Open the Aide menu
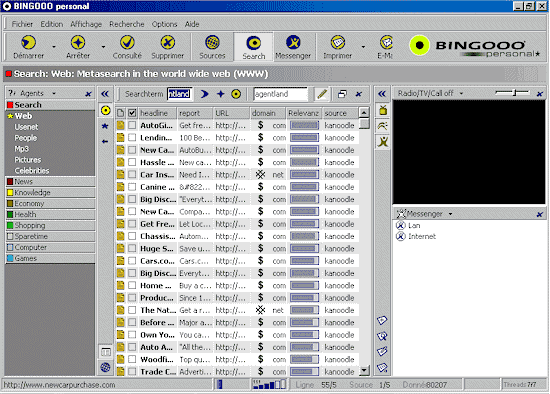Viewport: 550px width, 394px height. (192, 24)
